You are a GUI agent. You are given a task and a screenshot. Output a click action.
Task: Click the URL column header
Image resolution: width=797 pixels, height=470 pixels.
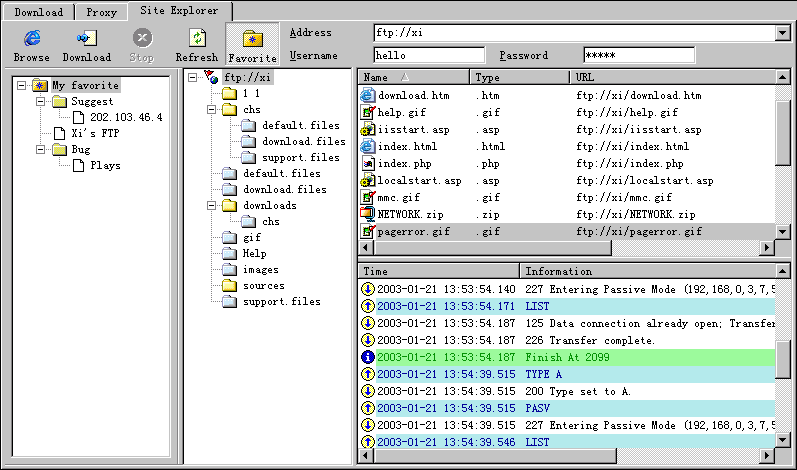point(673,77)
